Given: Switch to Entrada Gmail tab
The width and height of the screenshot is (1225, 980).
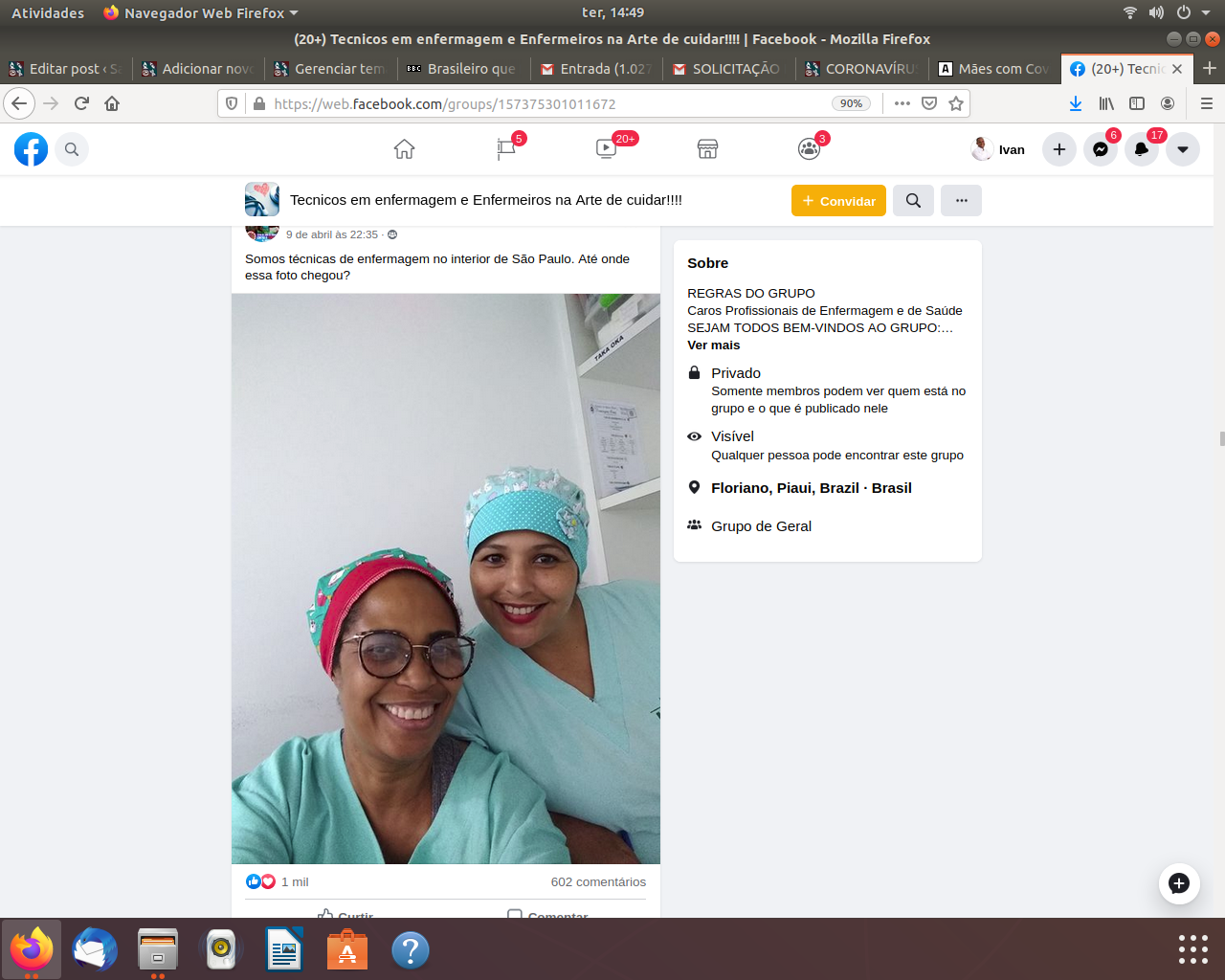Looking at the screenshot, I should pyautogui.click(x=596, y=69).
